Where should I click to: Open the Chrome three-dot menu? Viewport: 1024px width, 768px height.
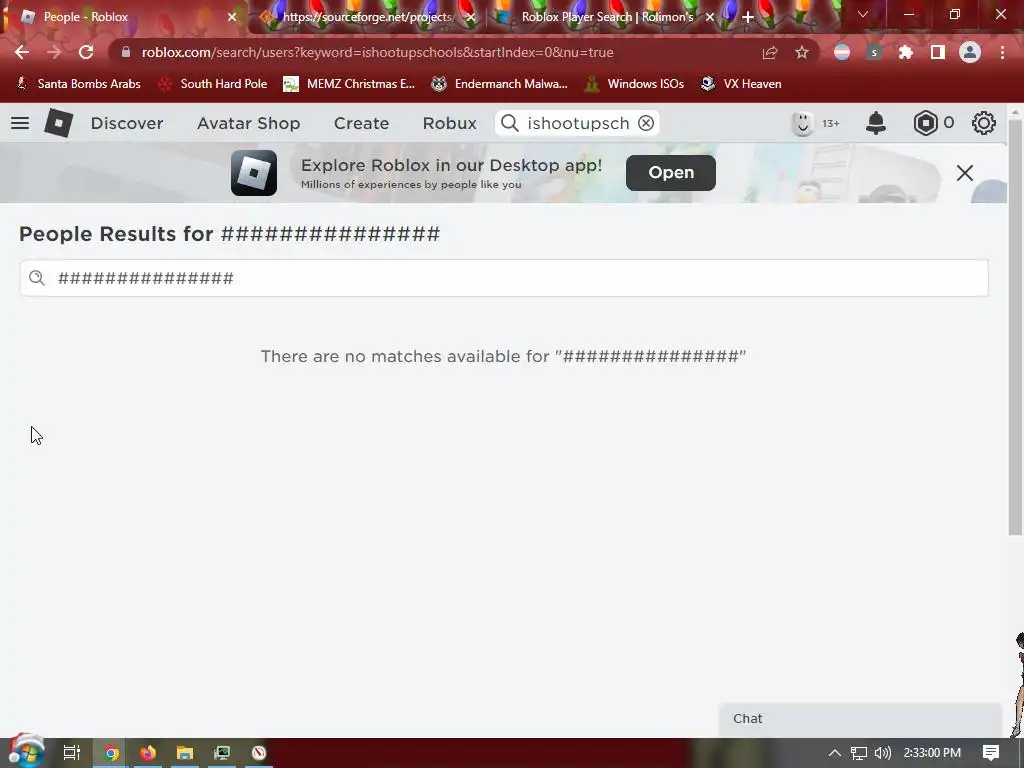click(x=1002, y=52)
